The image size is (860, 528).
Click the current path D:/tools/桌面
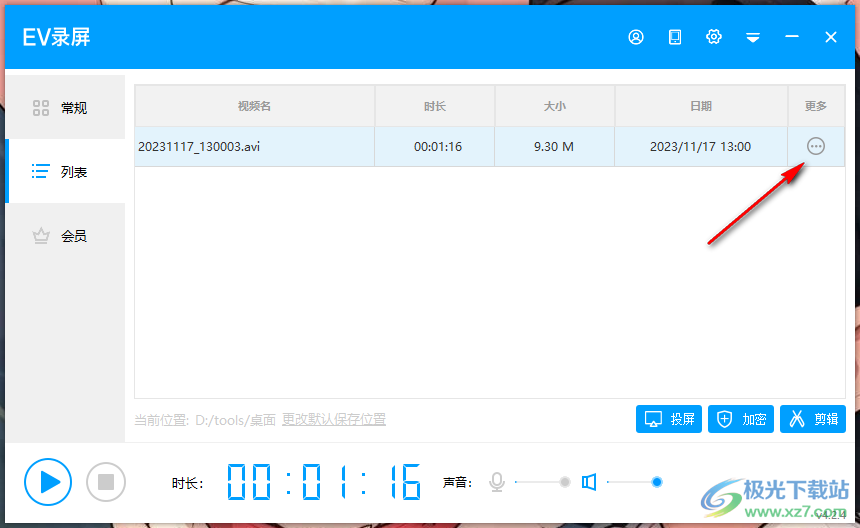coord(235,420)
